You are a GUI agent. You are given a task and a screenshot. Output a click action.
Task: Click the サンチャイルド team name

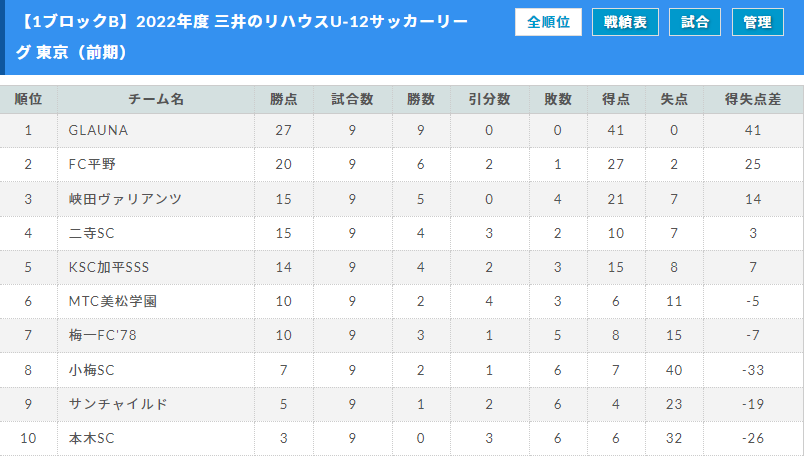coord(118,404)
